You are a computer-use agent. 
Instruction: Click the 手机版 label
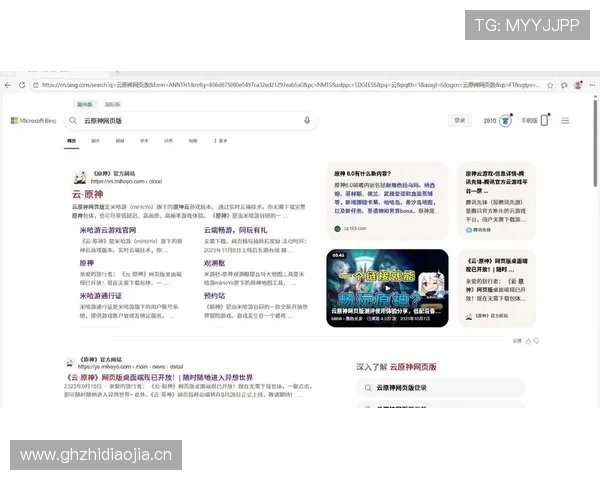pyautogui.click(x=529, y=121)
